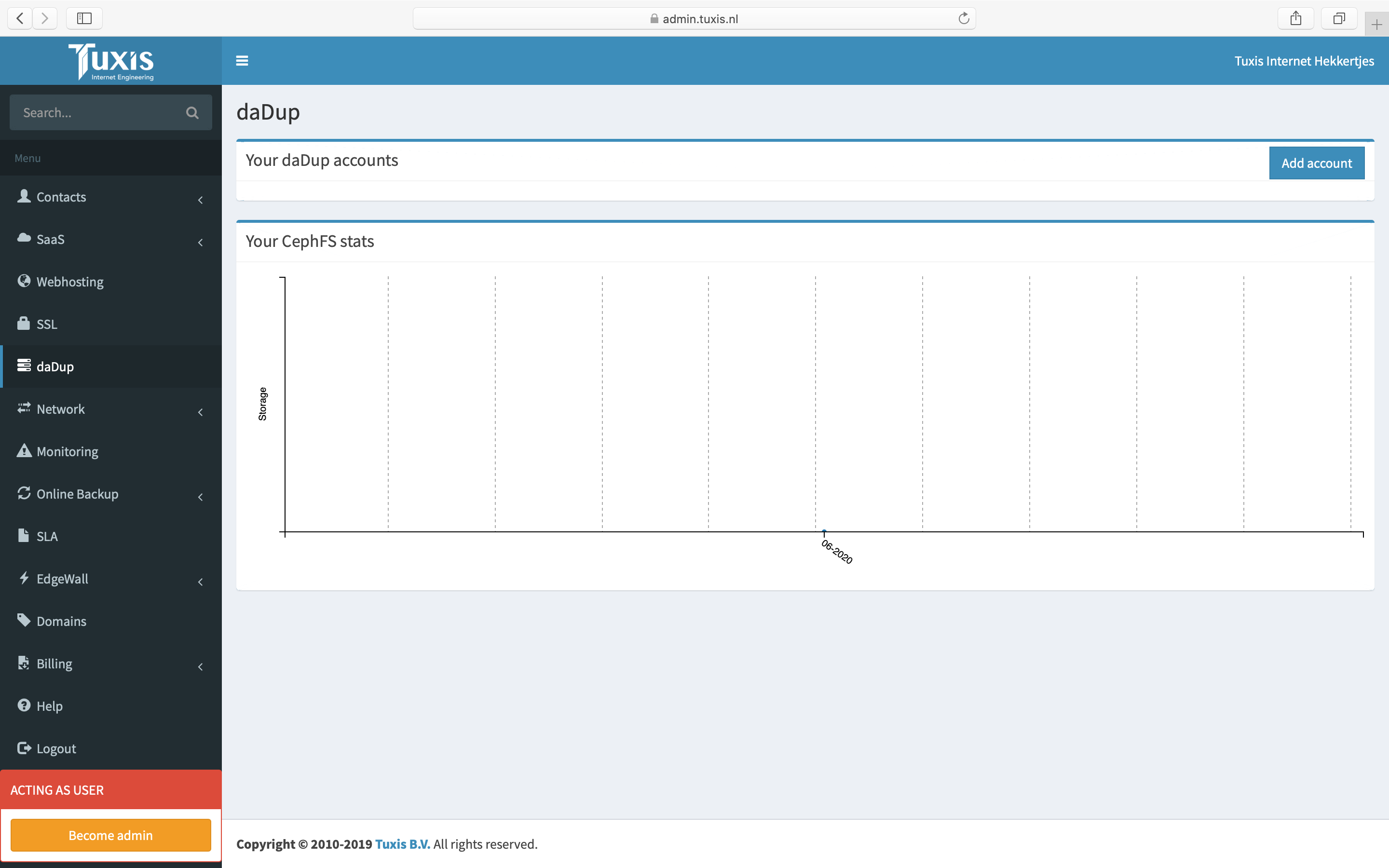This screenshot has width=1389, height=868.
Task: Click the Tuxis logo
Action: click(111, 61)
